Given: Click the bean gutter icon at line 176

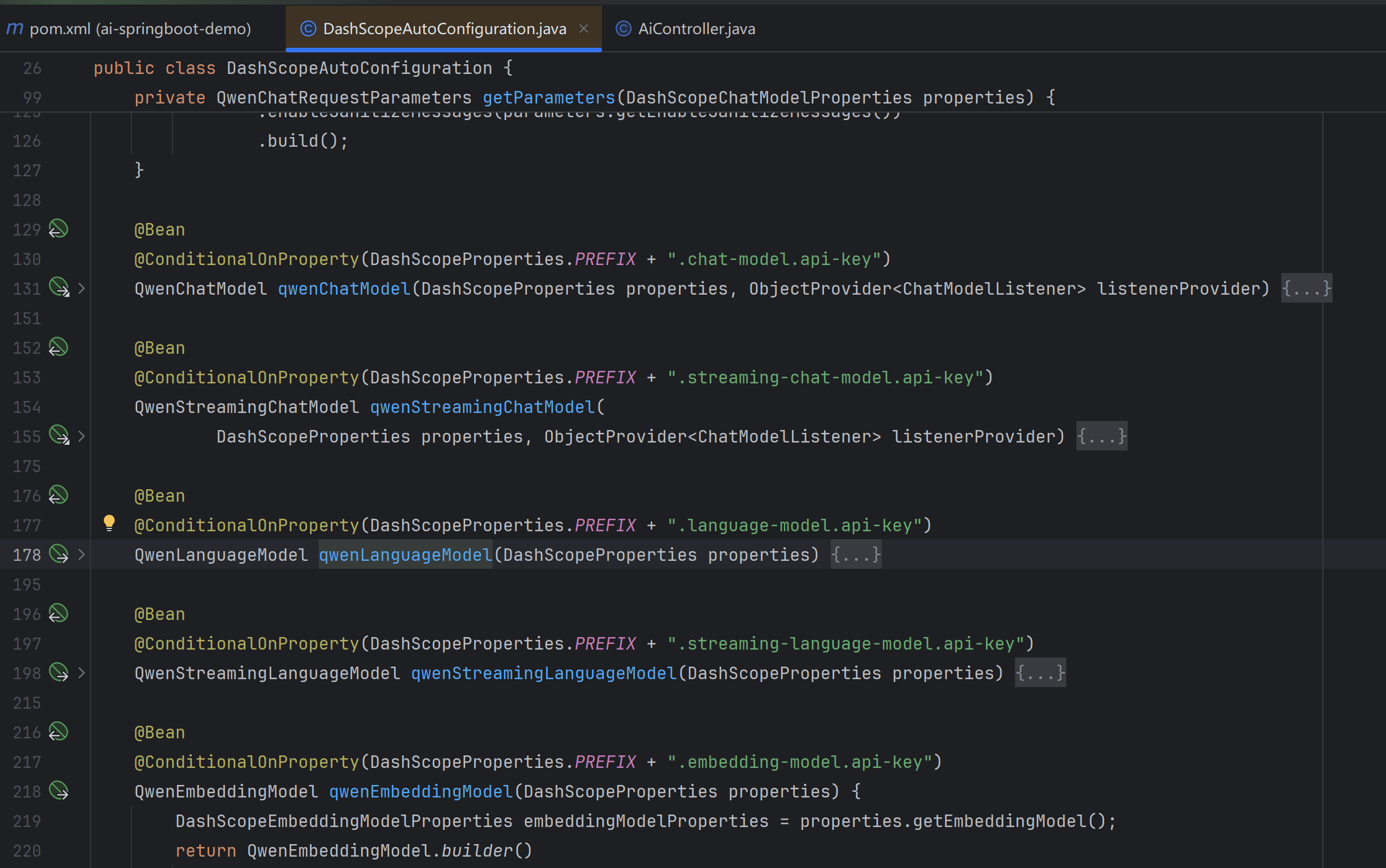Looking at the screenshot, I should (58, 495).
